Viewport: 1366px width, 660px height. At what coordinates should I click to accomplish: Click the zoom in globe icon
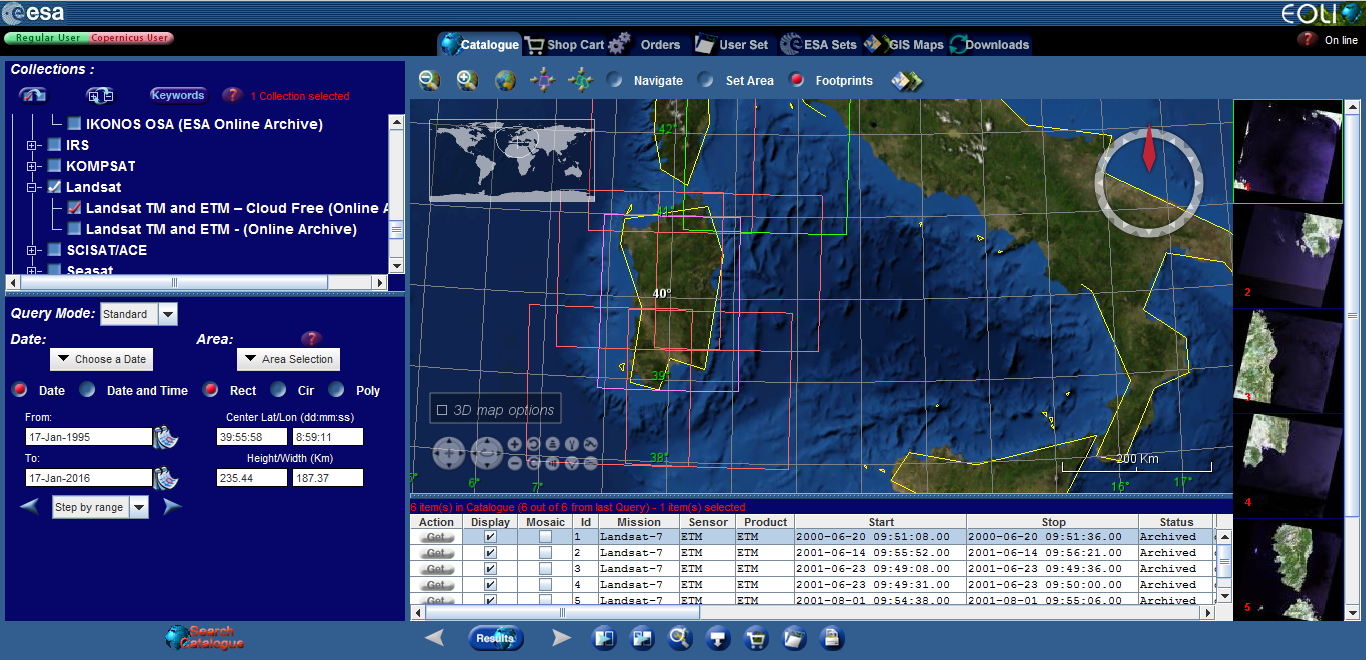(x=467, y=80)
